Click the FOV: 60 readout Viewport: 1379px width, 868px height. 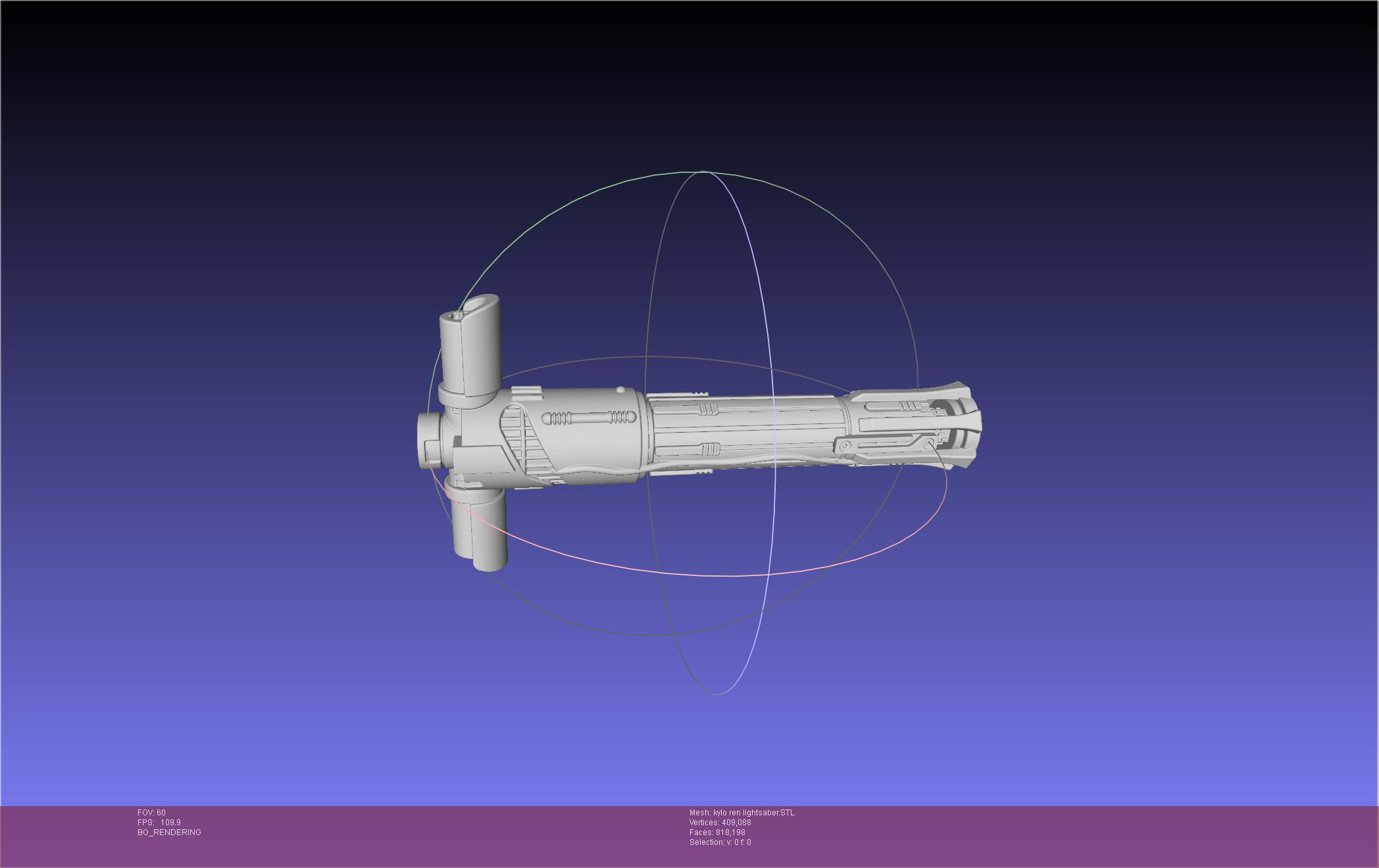click(151, 813)
